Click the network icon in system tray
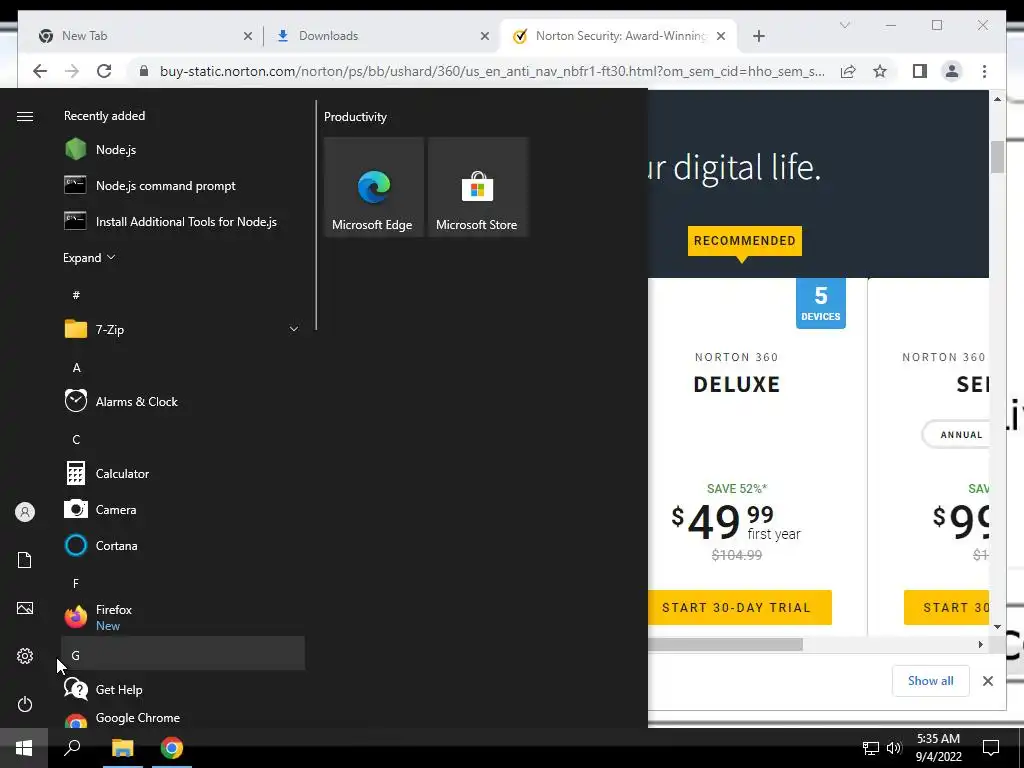 point(871,748)
